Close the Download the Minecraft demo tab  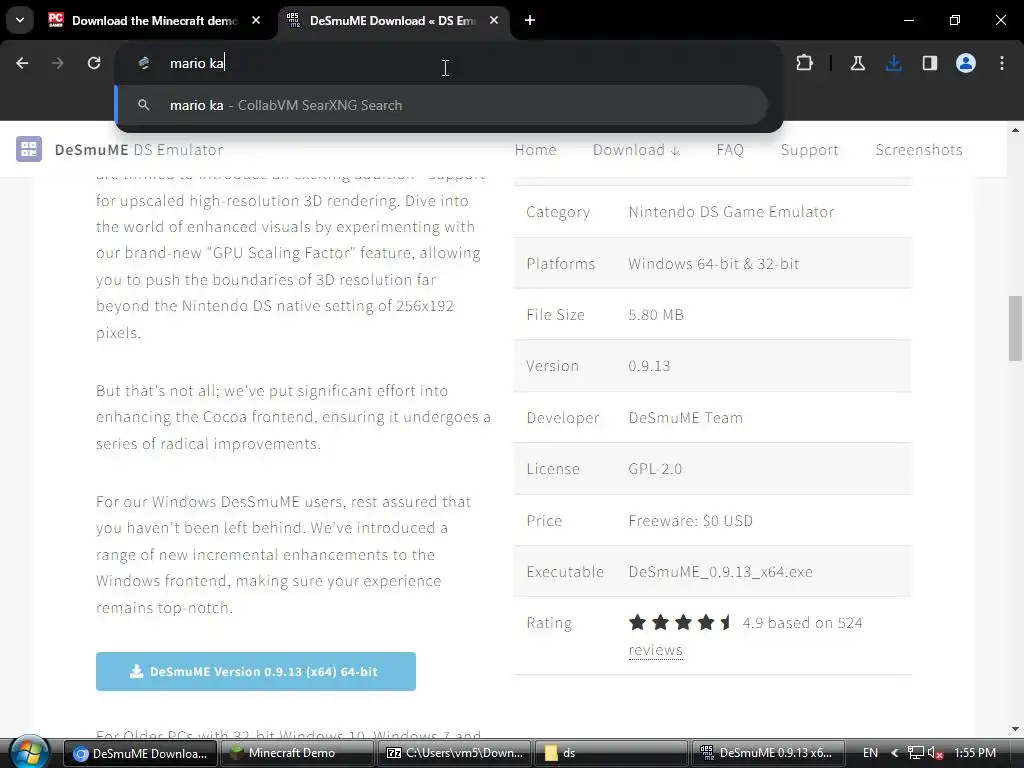click(256, 20)
